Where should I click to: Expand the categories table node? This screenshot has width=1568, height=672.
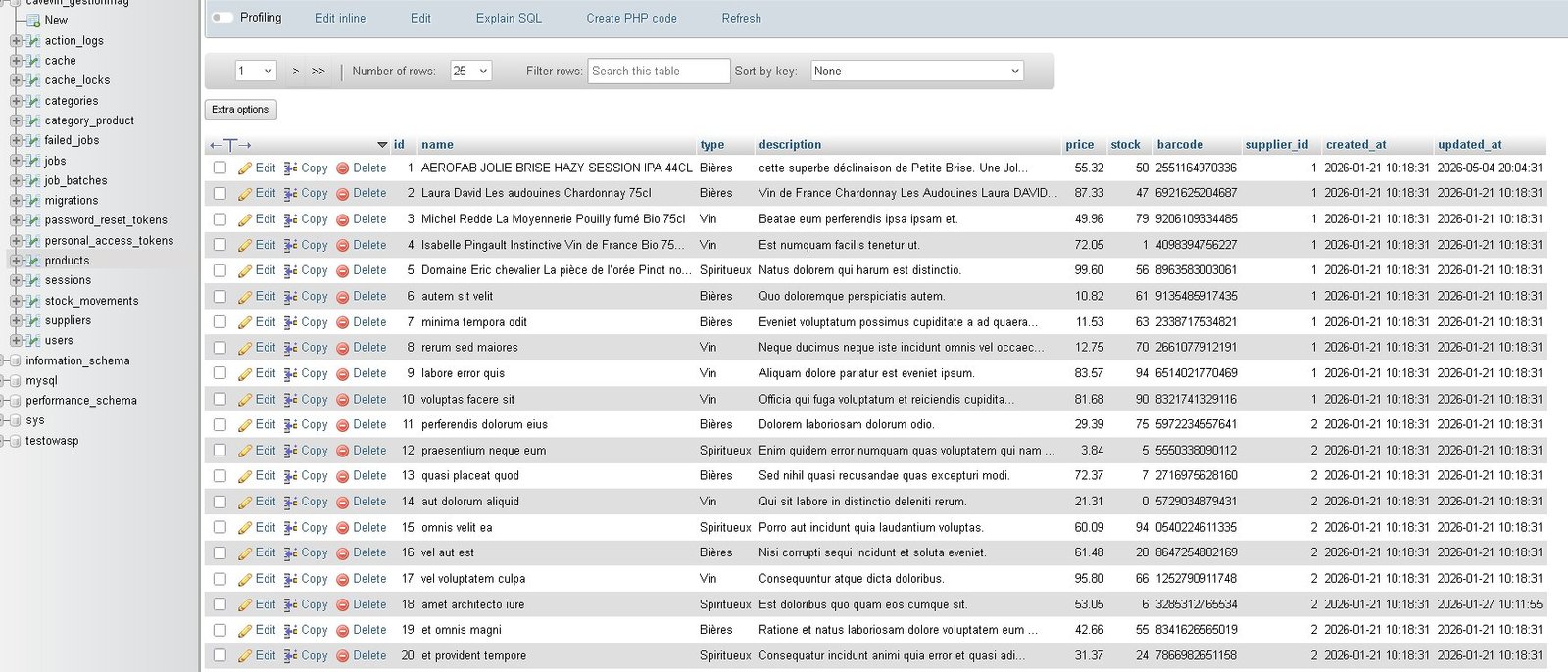pos(15,101)
